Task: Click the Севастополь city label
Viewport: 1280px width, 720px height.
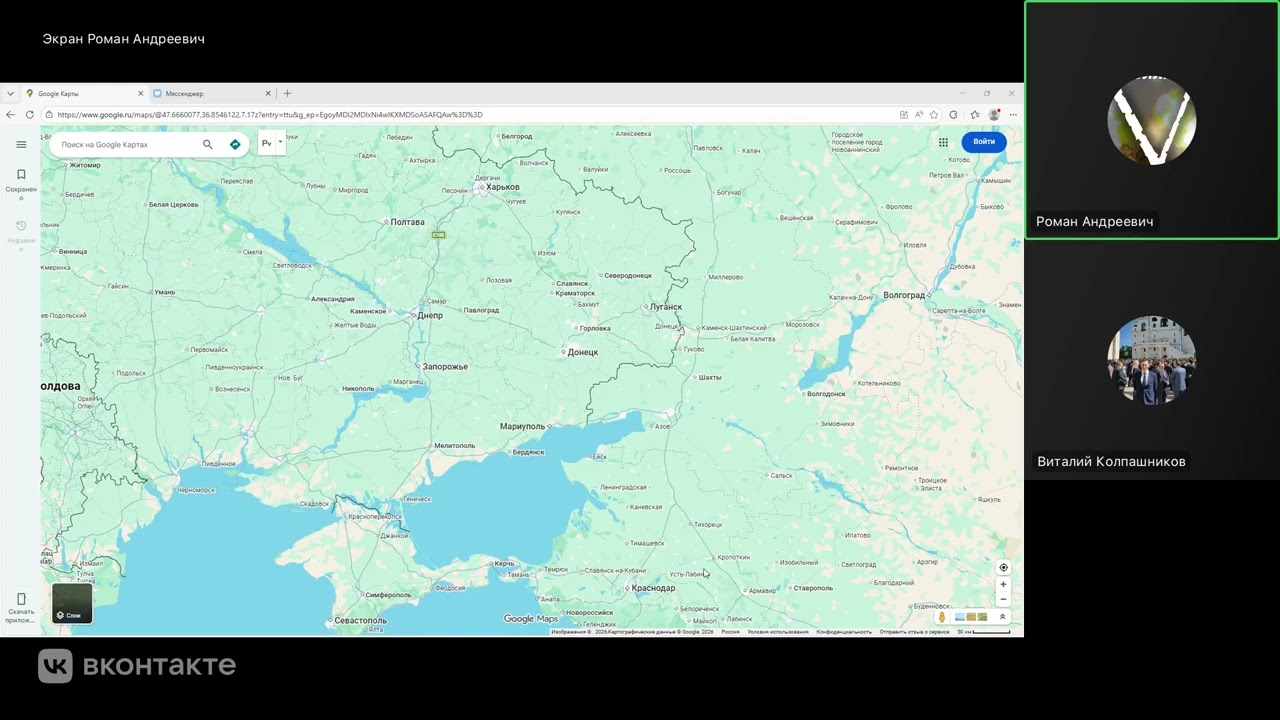Action: coord(360,620)
